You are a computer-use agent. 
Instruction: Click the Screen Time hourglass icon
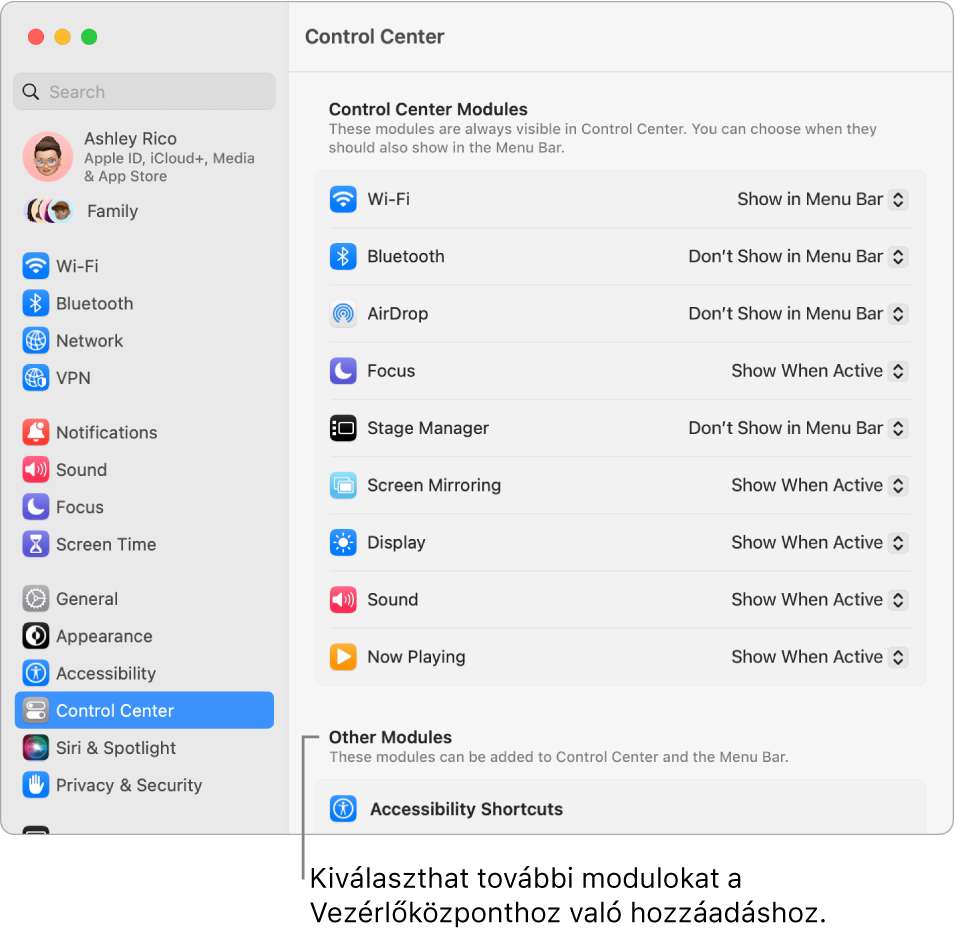pos(35,544)
